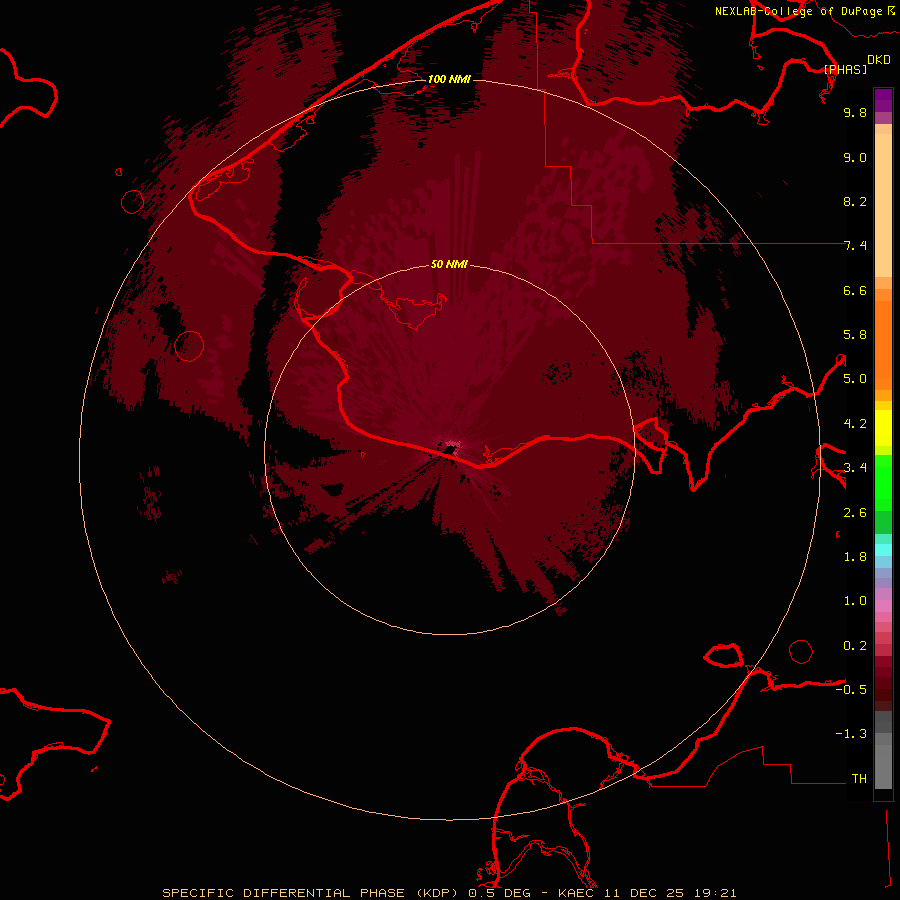Click the DKD label above the color scale
900x900 pixels.
879,59
